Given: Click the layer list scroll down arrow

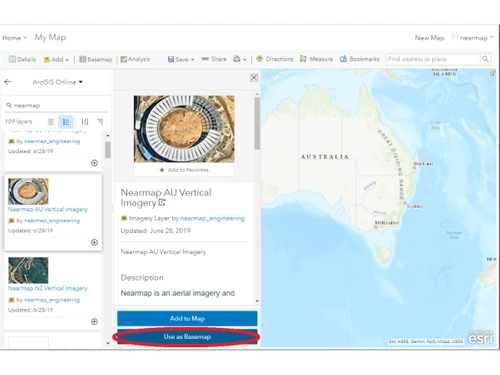Looking at the screenshot, I should 108,343.
